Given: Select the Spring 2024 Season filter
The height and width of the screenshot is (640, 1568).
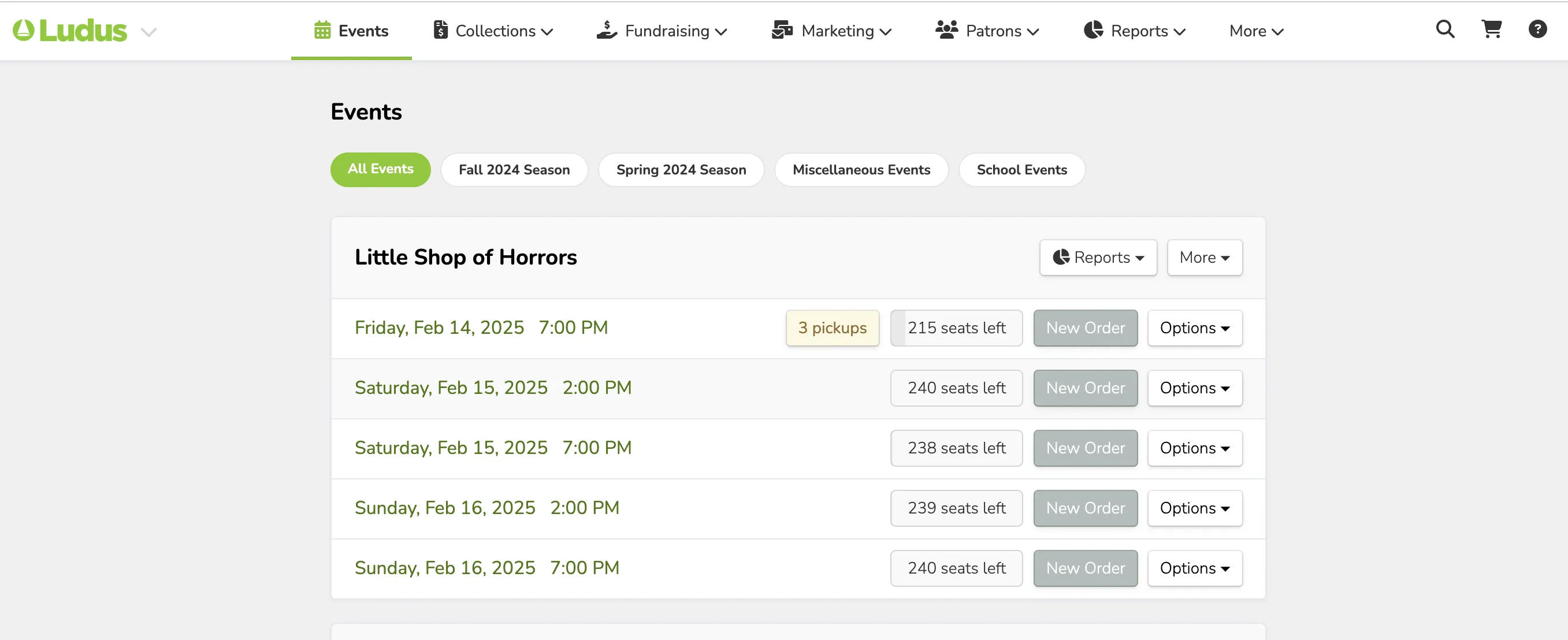Looking at the screenshot, I should (x=681, y=170).
